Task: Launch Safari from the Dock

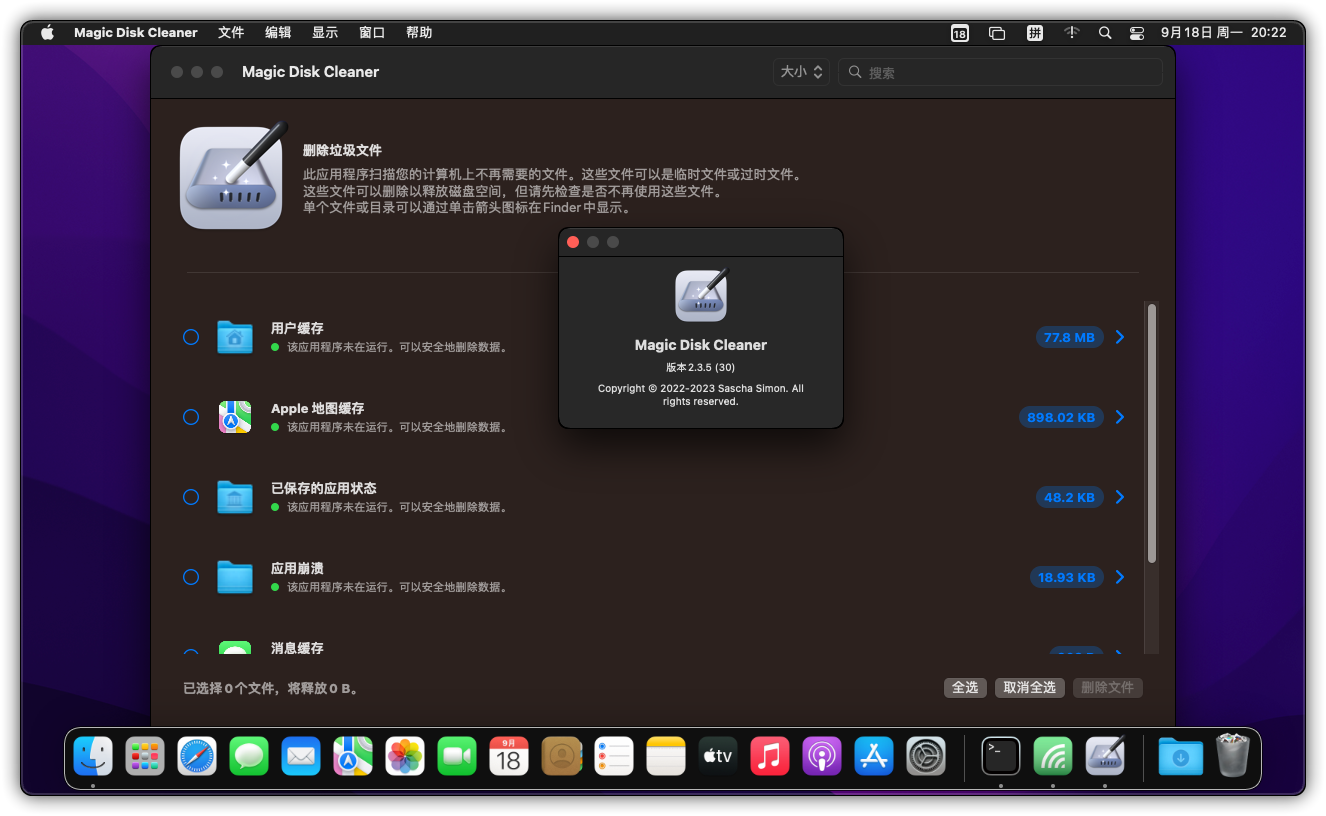Action: [x=197, y=756]
